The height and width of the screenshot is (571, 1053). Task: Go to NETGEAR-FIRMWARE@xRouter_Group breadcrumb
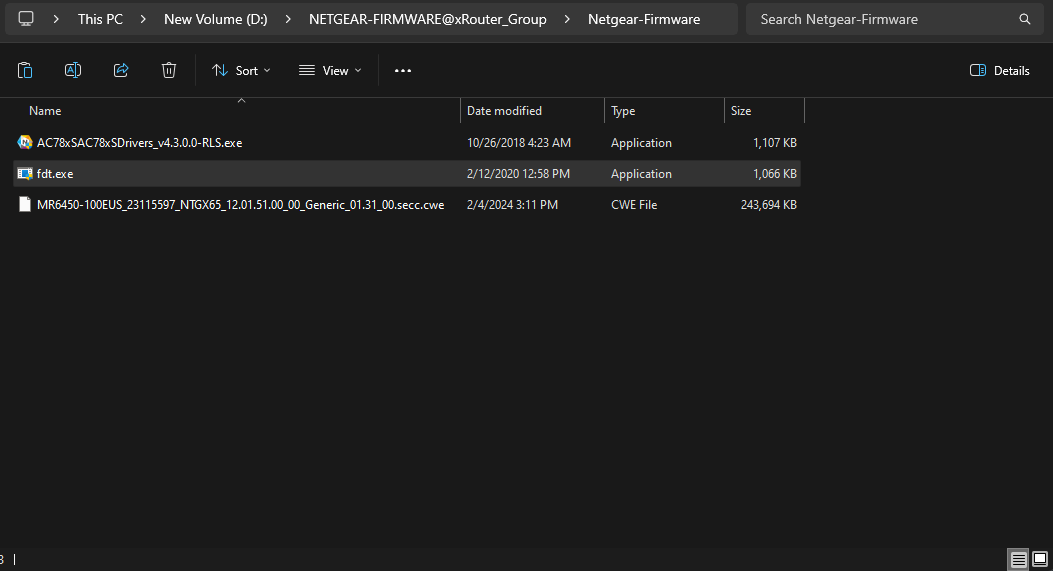pyautogui.click(x=428, y=19)
